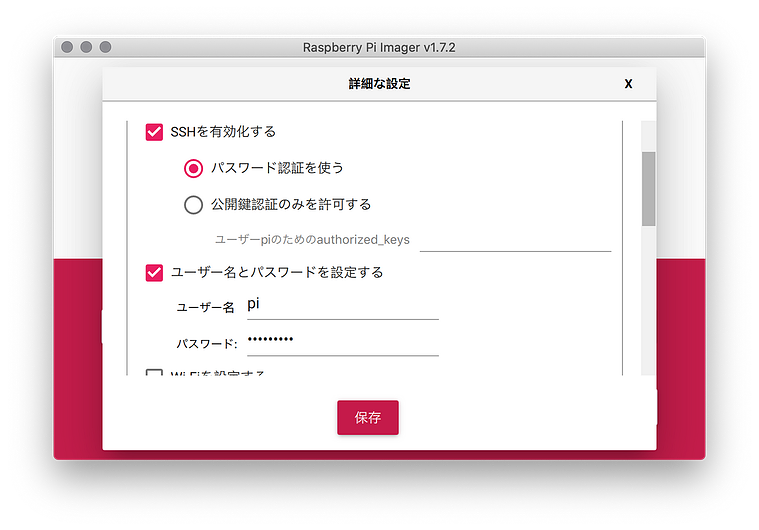
Task: Click the red macOS window close button
Action: 67,47
